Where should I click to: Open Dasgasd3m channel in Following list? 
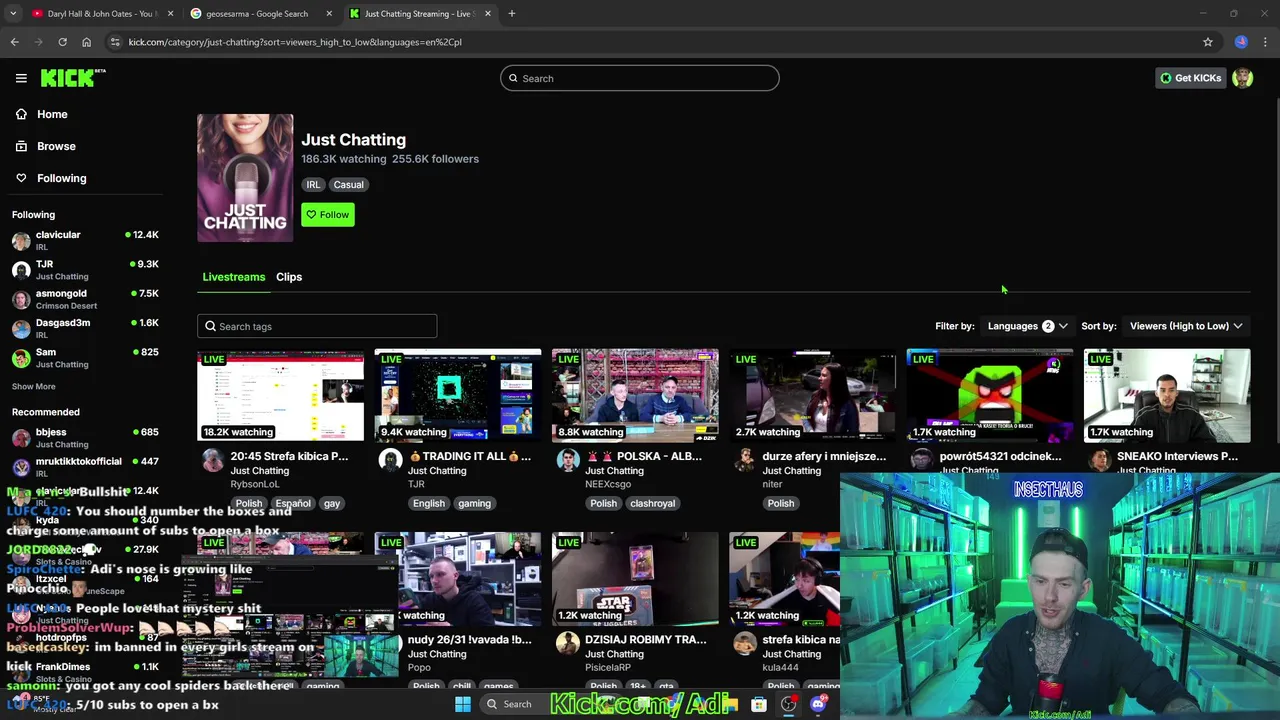[85, 328]
